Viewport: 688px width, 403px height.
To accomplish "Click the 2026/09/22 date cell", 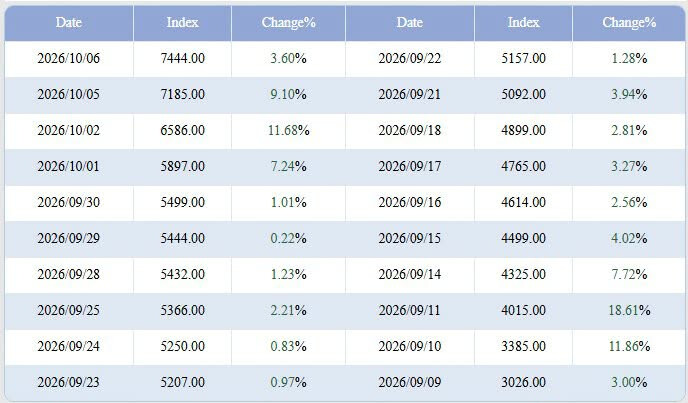I will pos(410,58).
